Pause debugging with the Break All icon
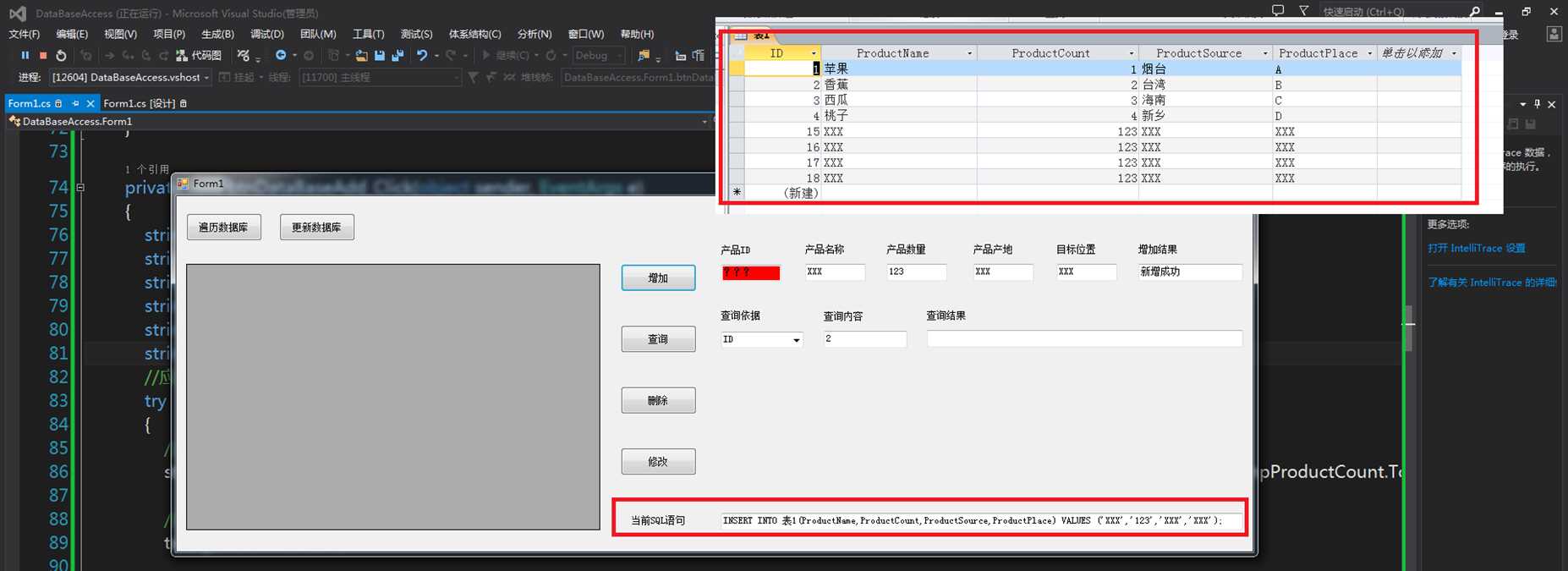This screenshot has width=1568, height=571. [x=25, y=55]
